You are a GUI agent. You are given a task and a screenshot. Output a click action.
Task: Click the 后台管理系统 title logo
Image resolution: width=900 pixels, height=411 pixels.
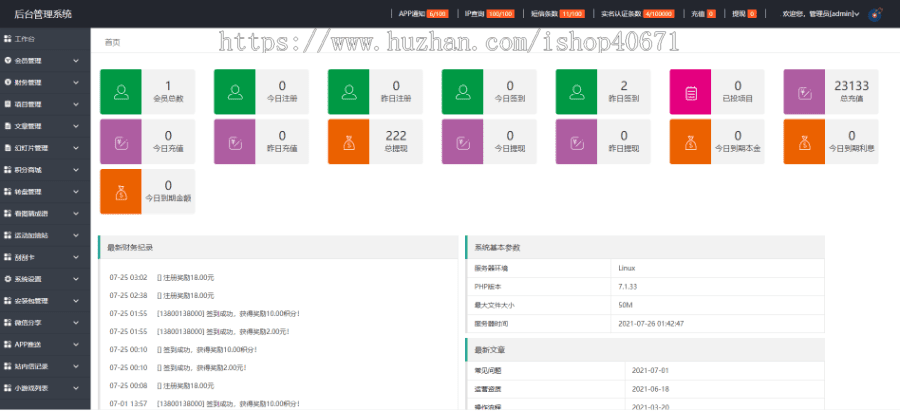[36, 13]
